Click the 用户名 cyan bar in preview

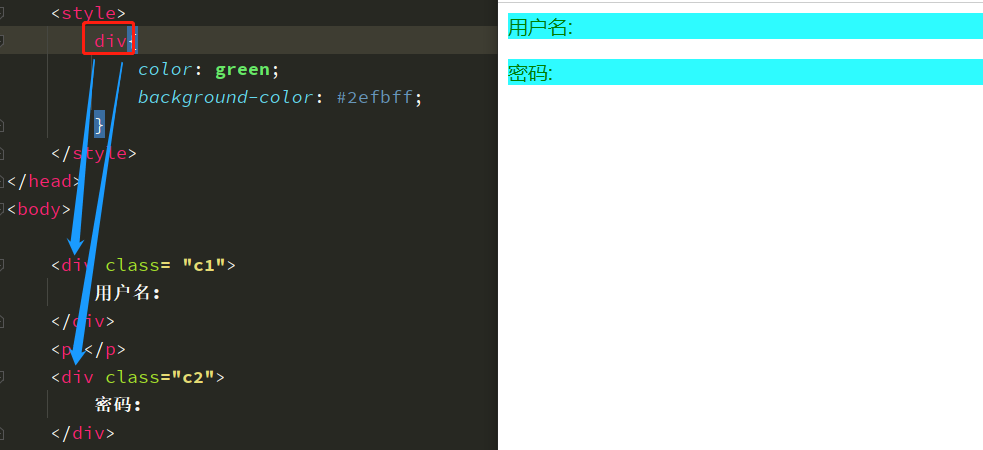point(744,27)
